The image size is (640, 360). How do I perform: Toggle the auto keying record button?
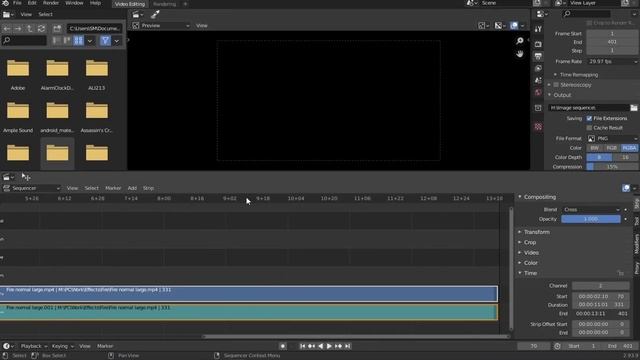pyautogui.click(x=282, y=346)
